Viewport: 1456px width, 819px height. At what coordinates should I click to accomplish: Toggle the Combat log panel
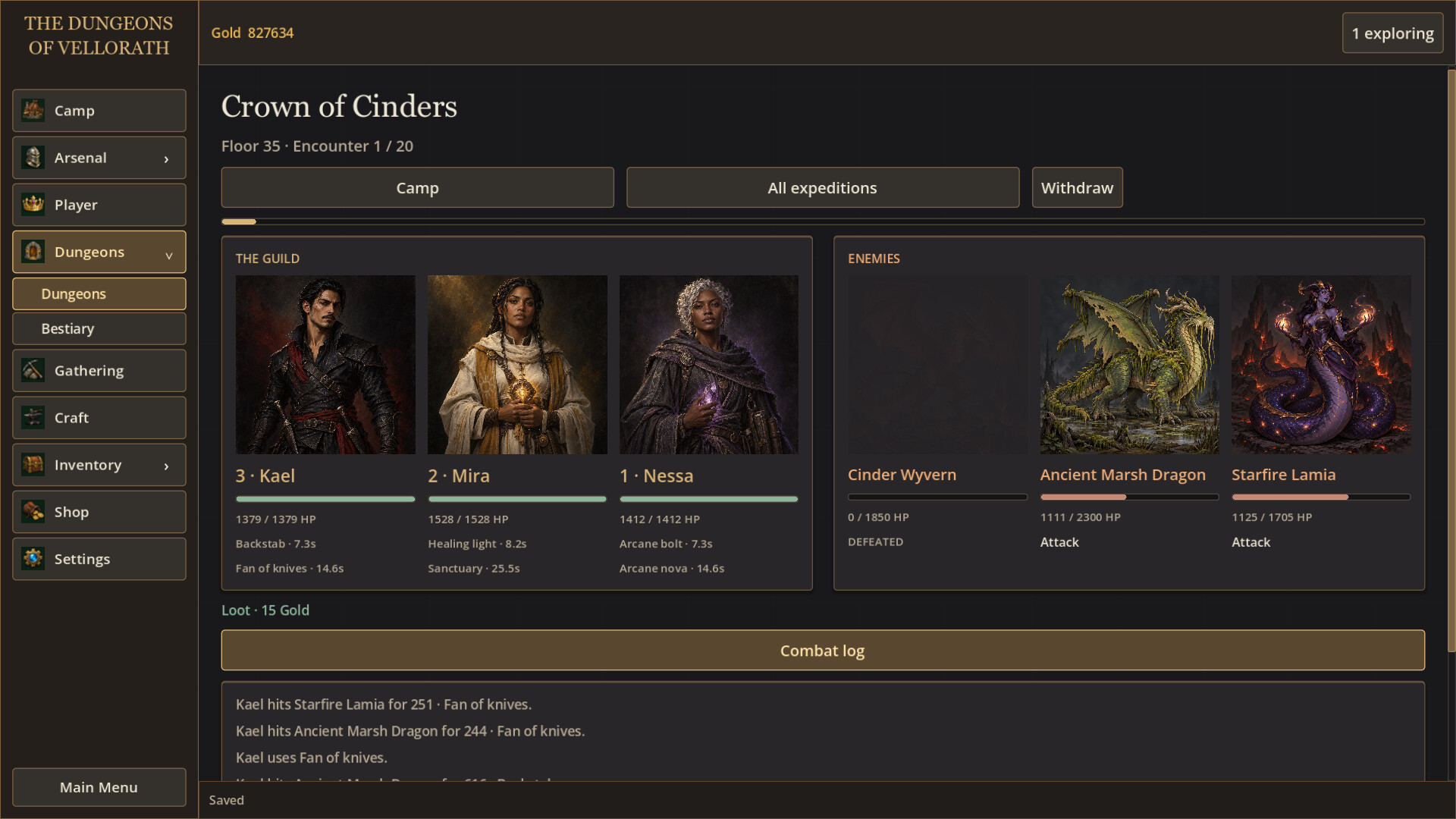click(x=823, y=651)
